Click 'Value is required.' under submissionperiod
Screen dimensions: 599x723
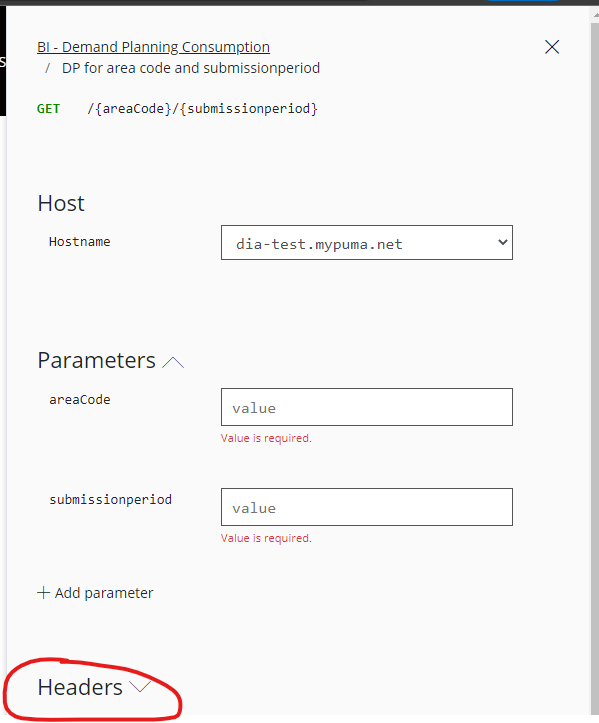(x=266, y=538)
